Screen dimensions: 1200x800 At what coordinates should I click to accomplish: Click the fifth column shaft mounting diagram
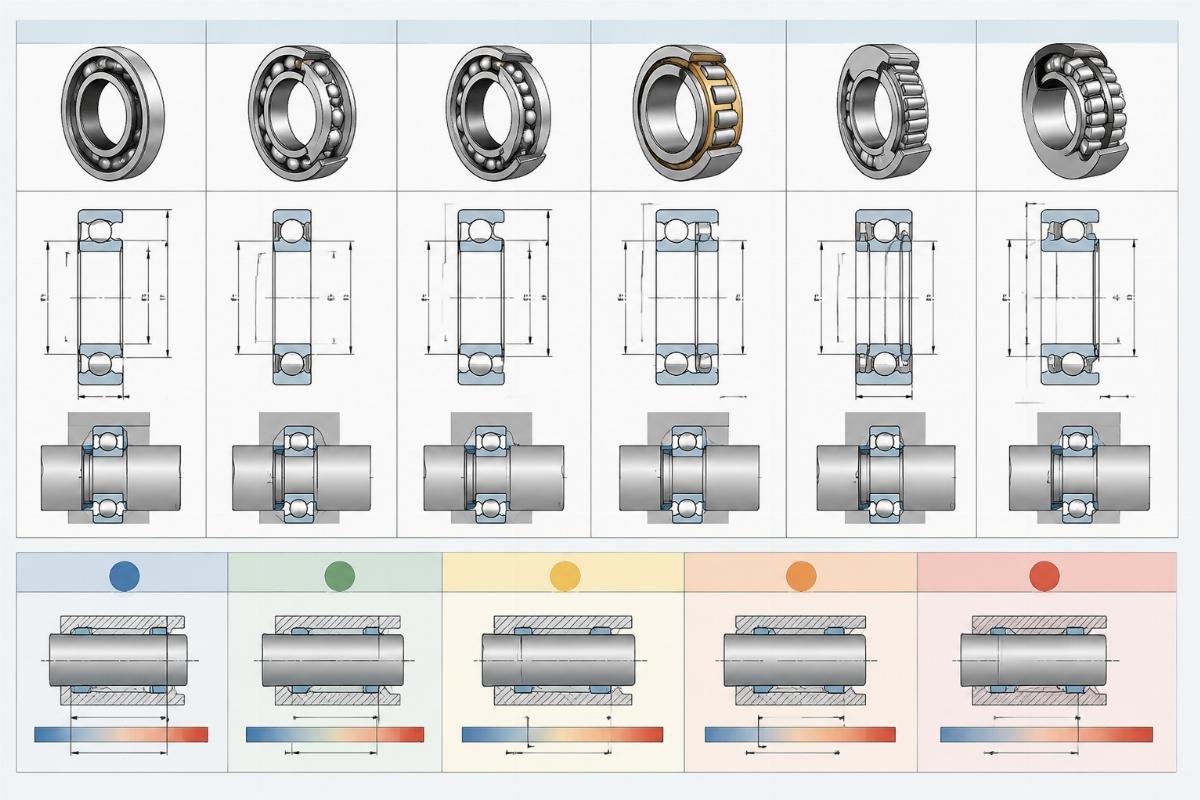coord(885,470)
